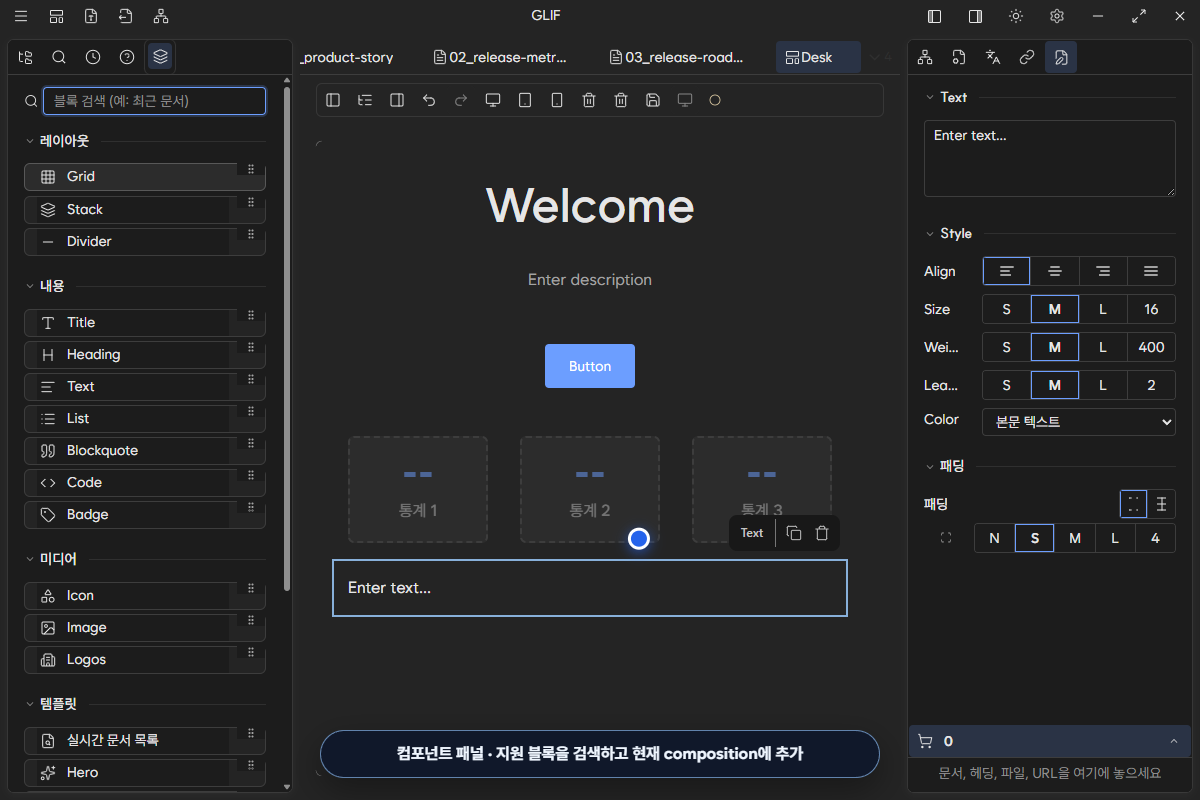Viewport: 1200px width, 800px height.
Task: Set text alignment to left
Action: click(x=1006, y=271)
